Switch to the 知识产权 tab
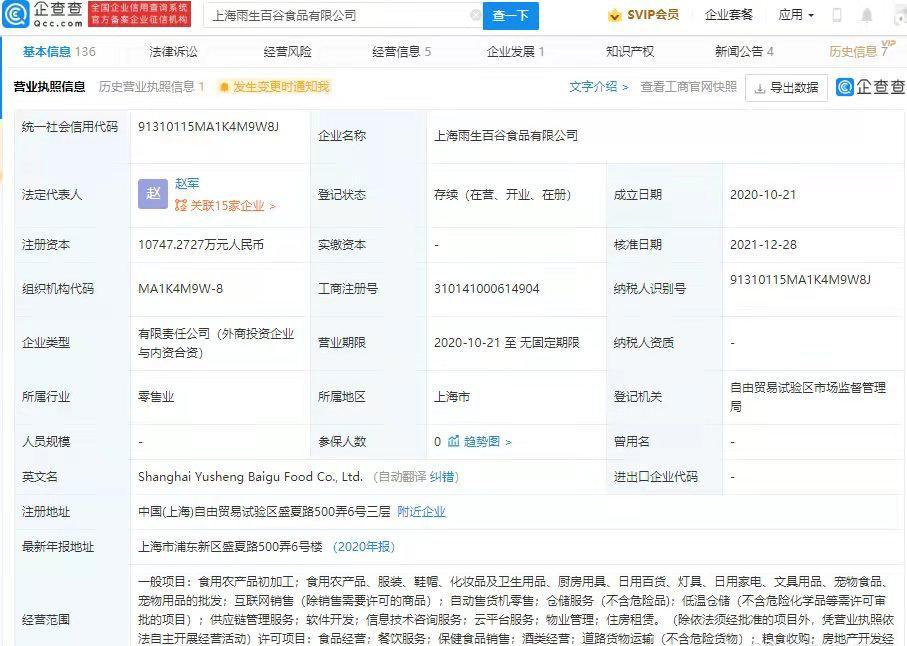Screen dimensions: 907x646 630,51
